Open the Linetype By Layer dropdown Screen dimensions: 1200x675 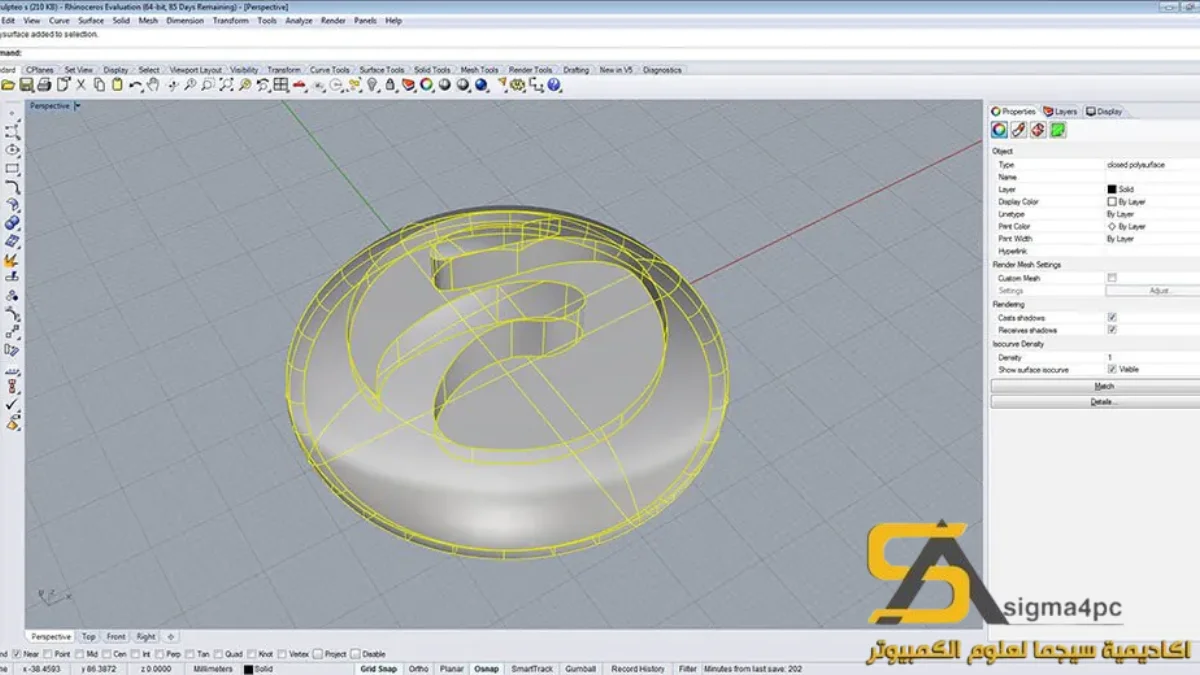[x=1152, y=214]
